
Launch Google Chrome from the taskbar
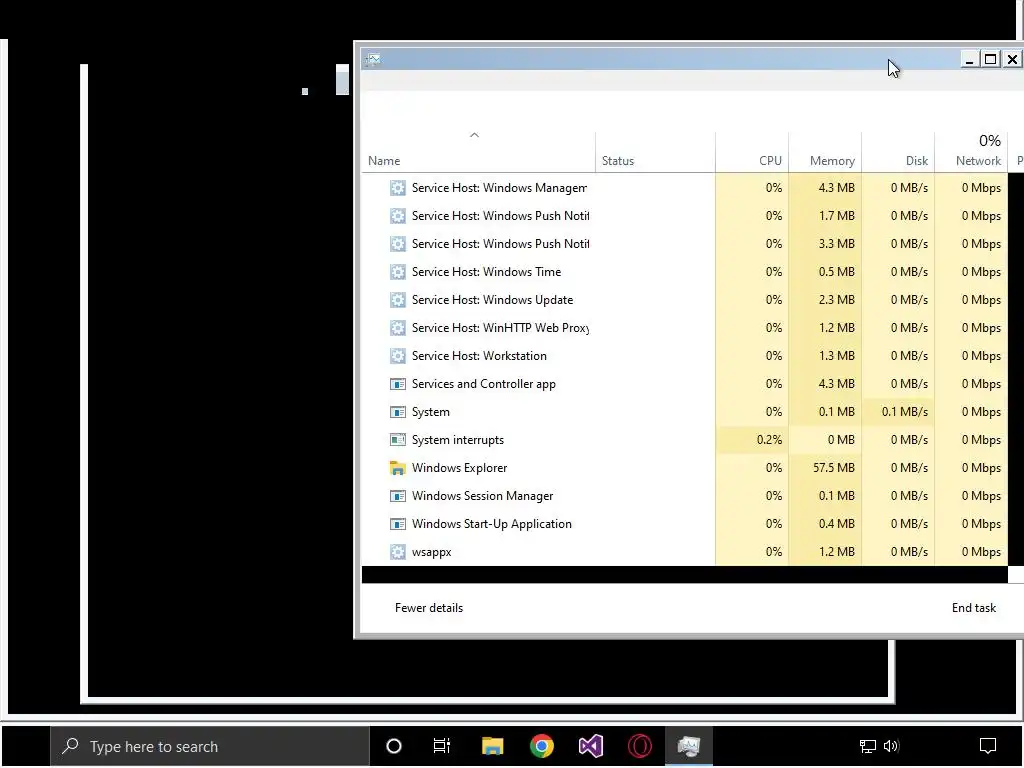541,746
